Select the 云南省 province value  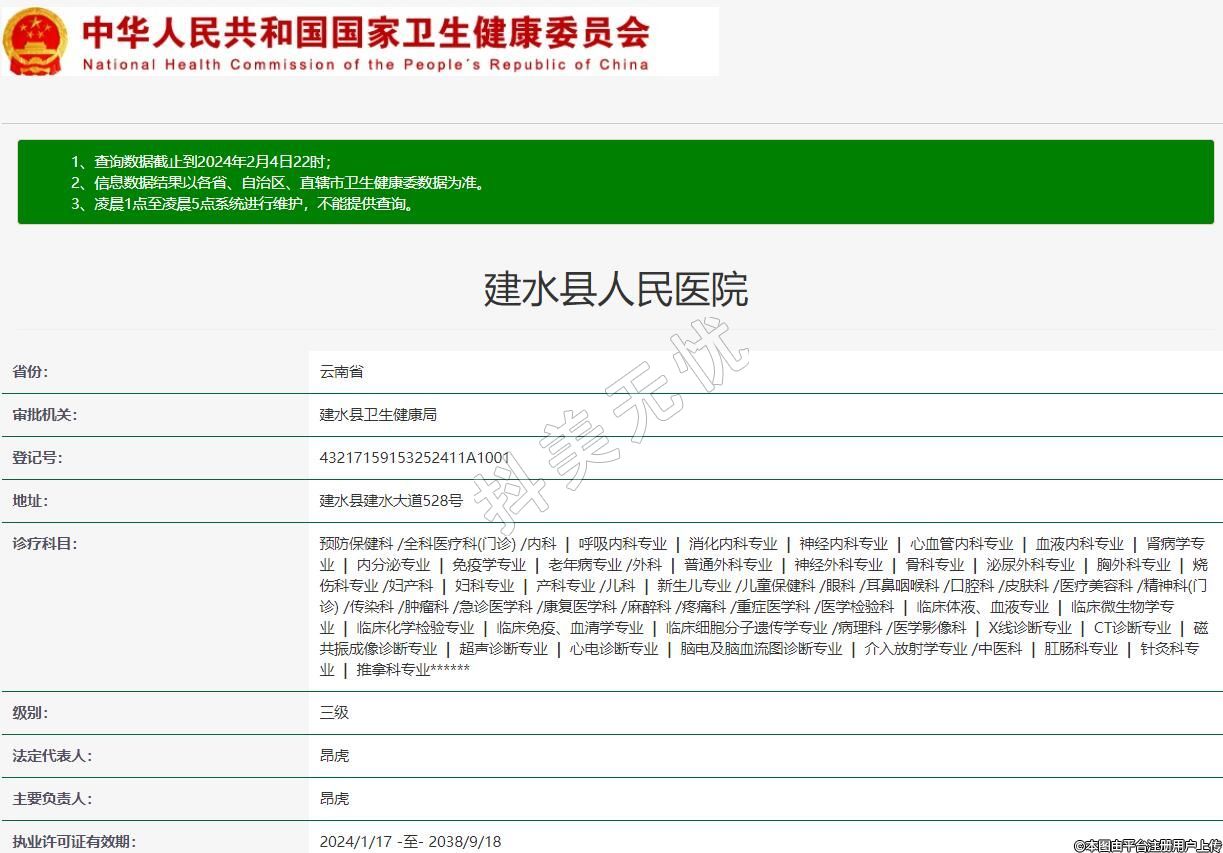pyautogui.click(x=341, y=372)
